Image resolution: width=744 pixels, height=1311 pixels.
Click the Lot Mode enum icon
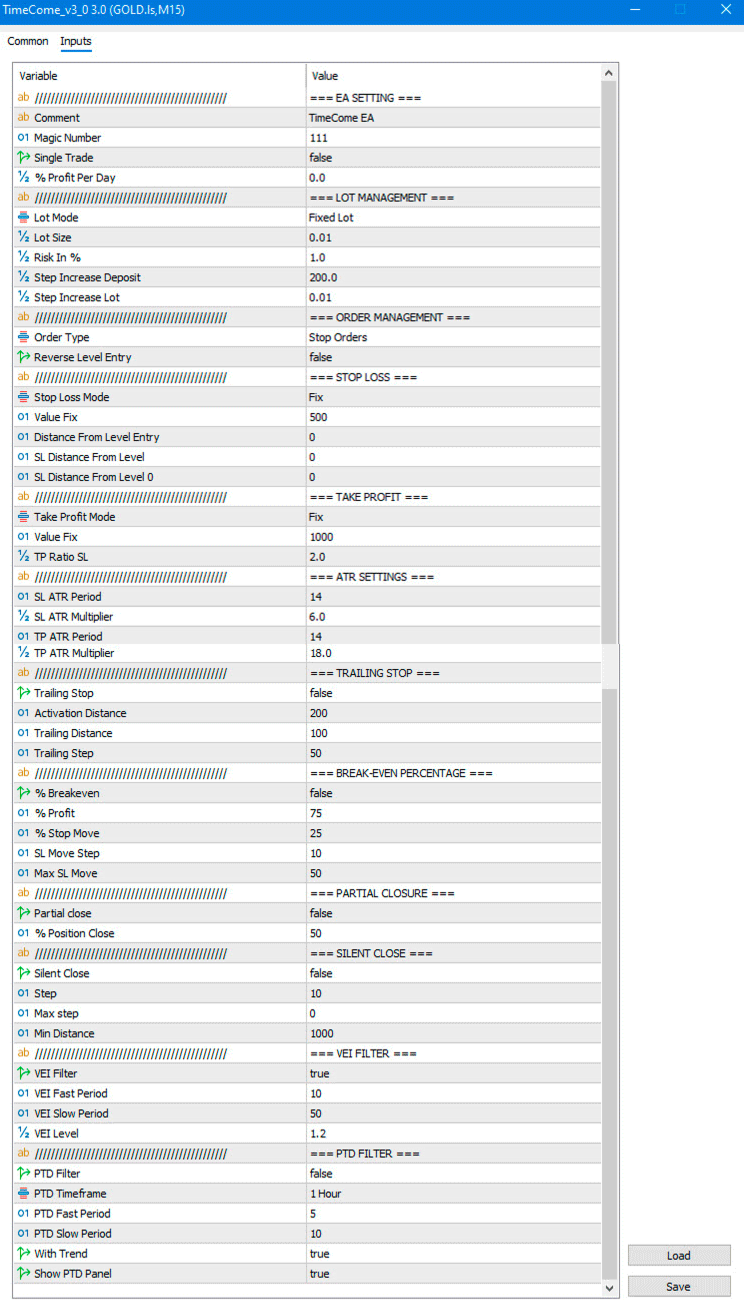click(x=23, y=218)
